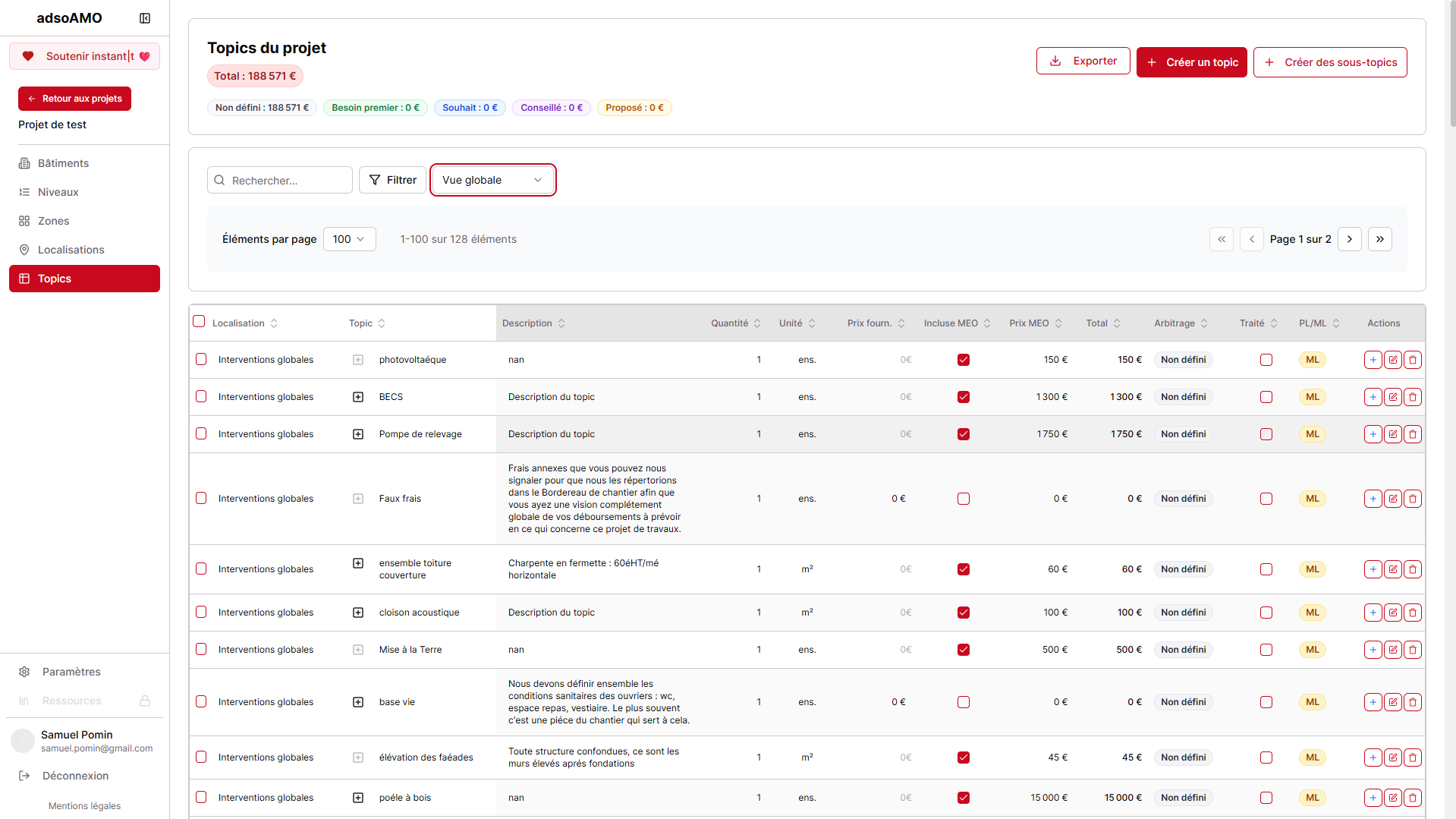The width and height of the screenshot is (1456, 819).
Task: Open Bâtiments in the sidebar
Action: pos(63,163)
